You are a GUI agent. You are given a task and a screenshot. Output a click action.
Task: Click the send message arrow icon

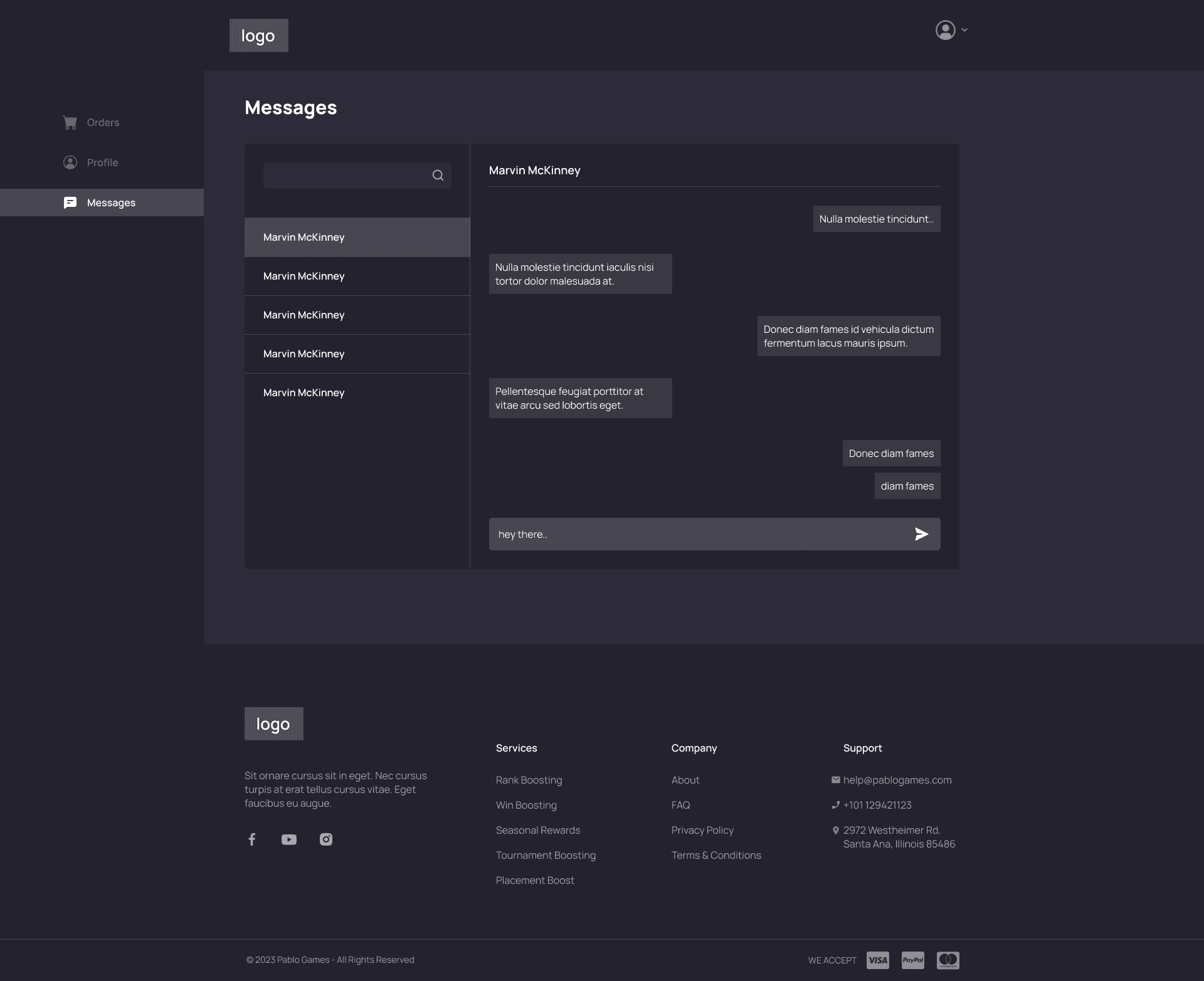[921, 534]
